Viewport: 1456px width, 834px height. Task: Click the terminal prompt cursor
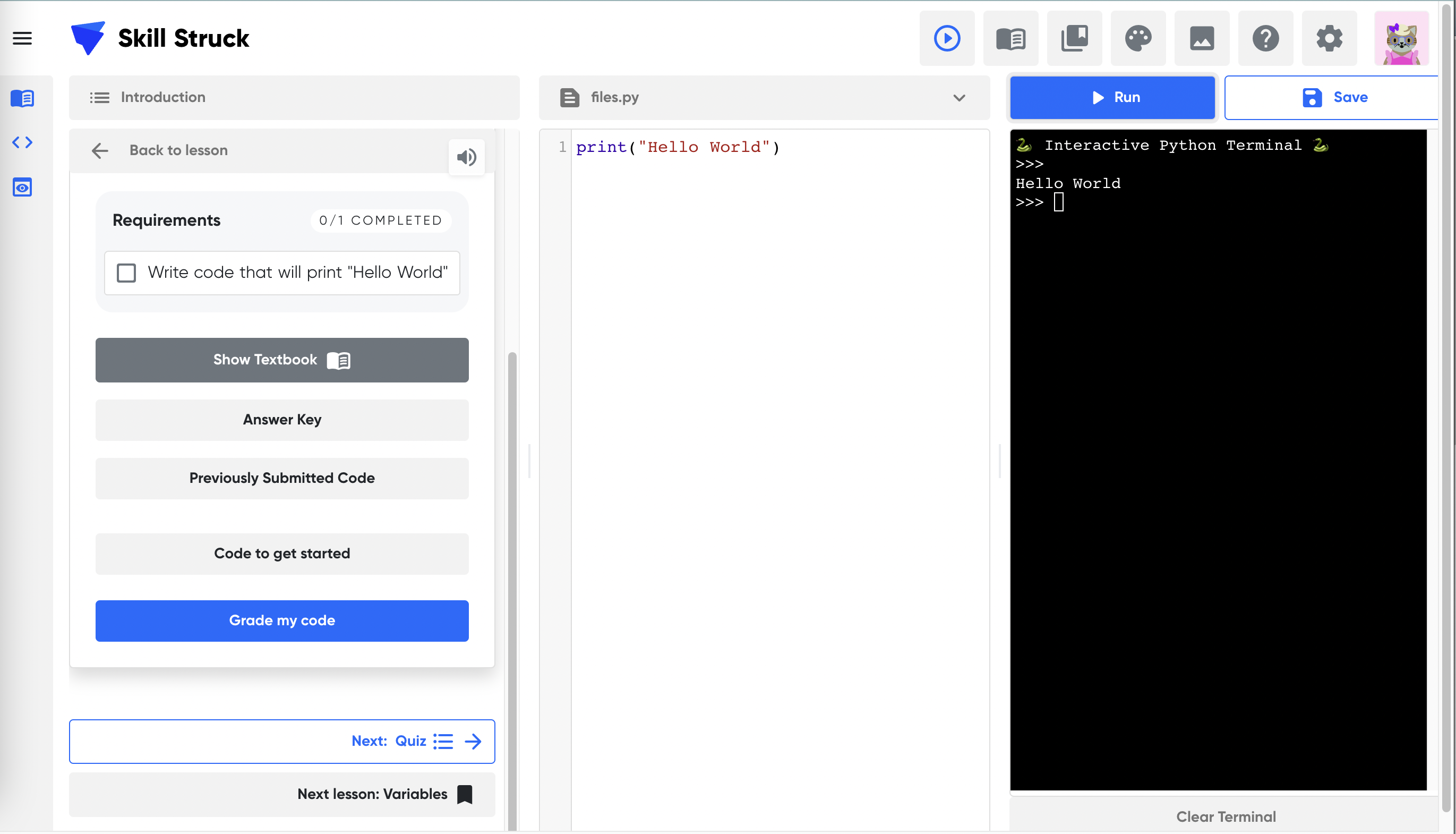(1059, 202)
